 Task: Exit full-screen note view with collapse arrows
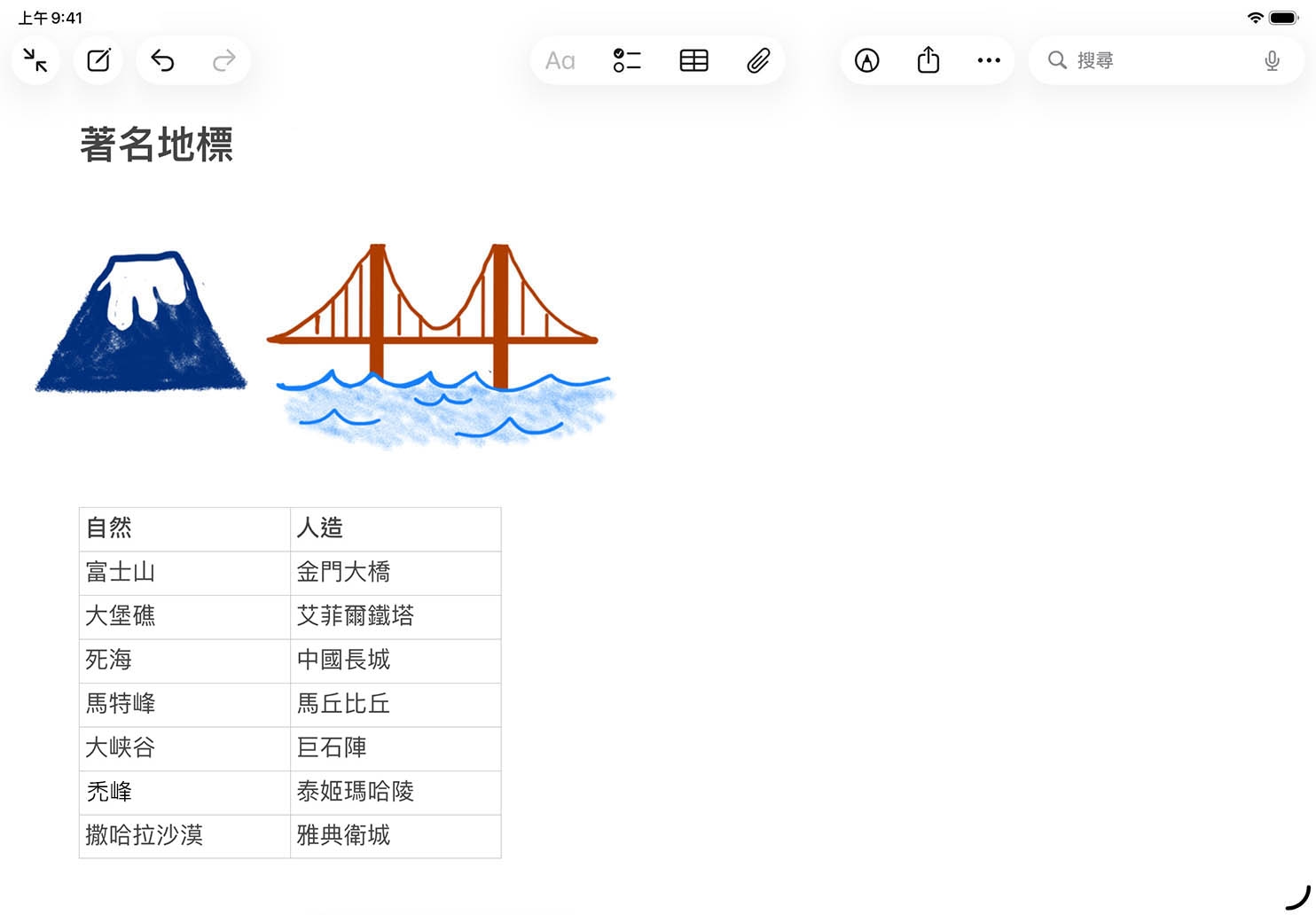pos(35,60)
